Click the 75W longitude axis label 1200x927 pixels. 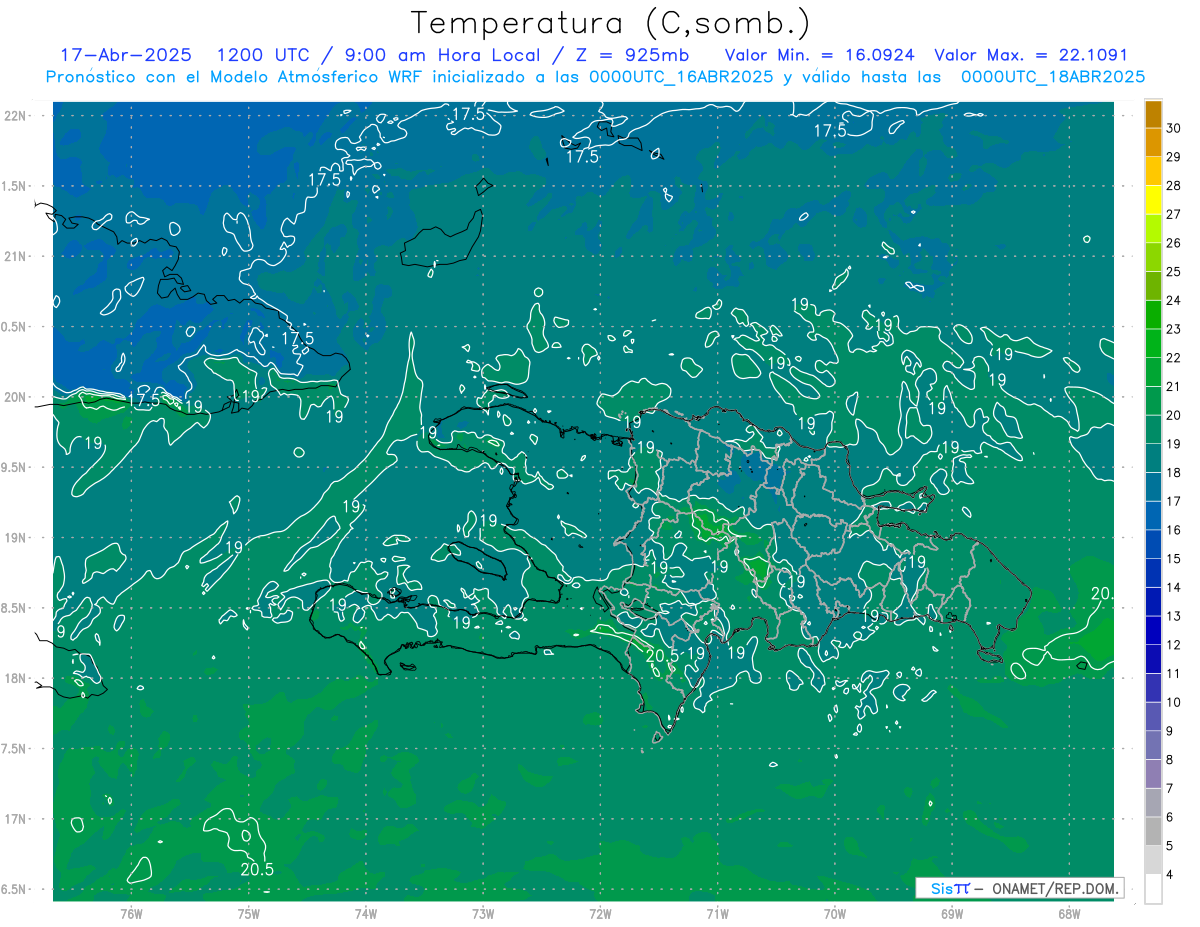click(x=249, y=913)
